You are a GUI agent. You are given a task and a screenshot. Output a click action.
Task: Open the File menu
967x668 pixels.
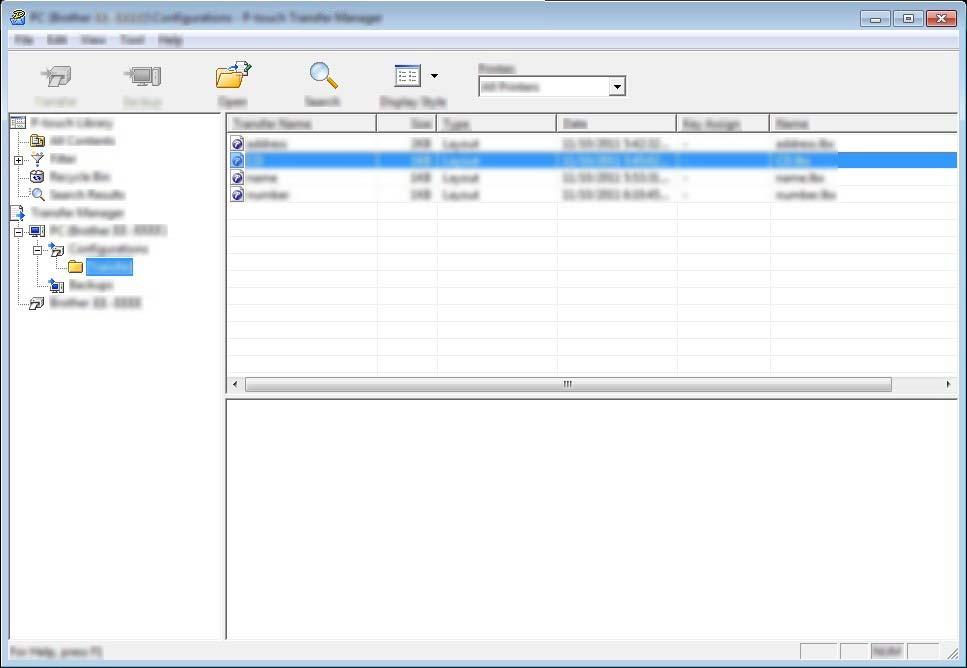click(x=23, y=40)
